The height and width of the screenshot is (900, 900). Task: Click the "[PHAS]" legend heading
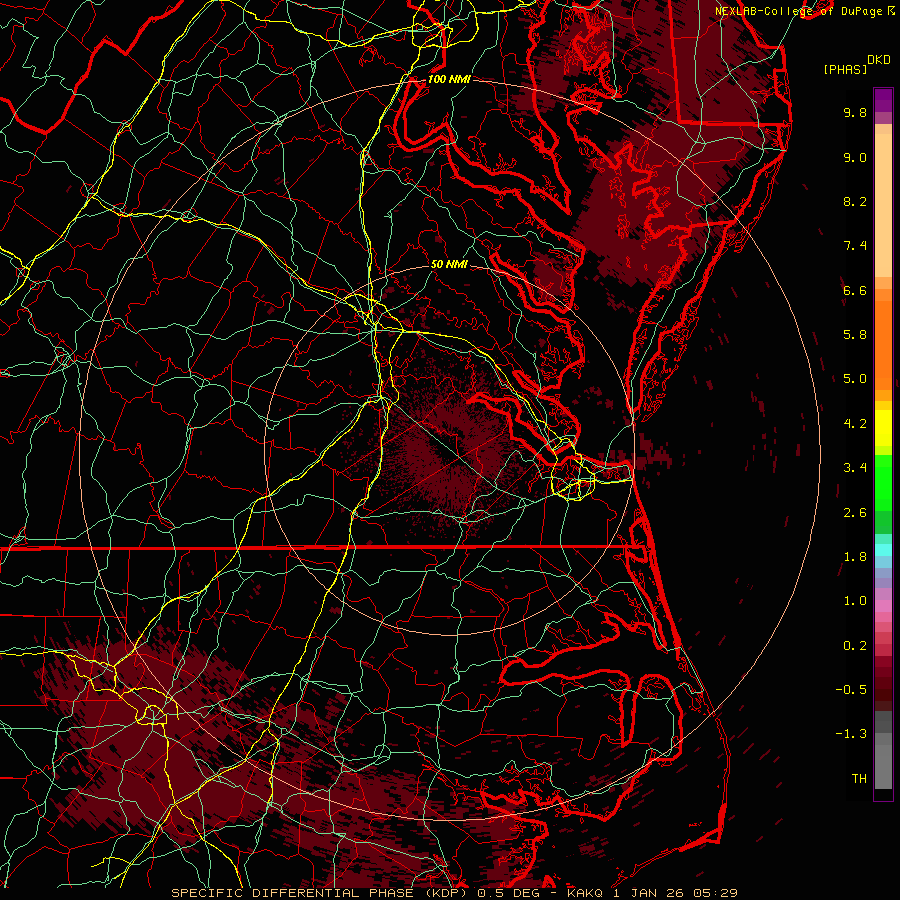click(x=845, y=69)
